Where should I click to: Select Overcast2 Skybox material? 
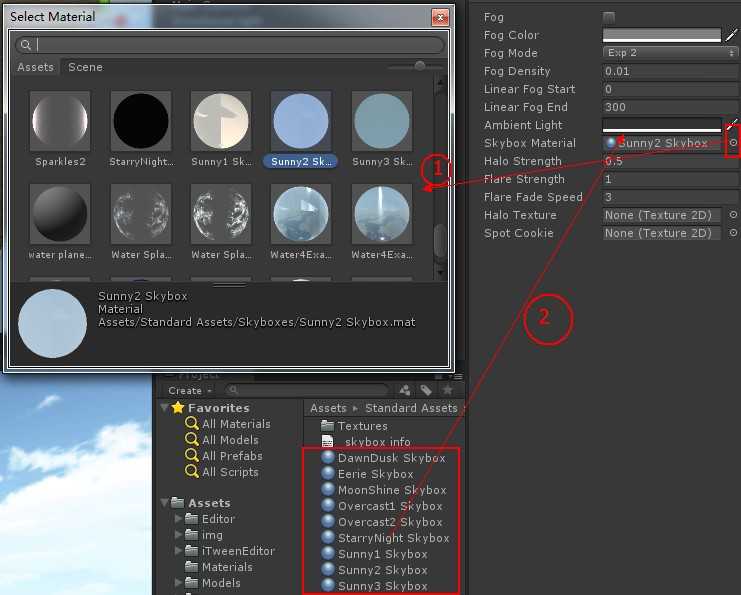coord(382,522)
